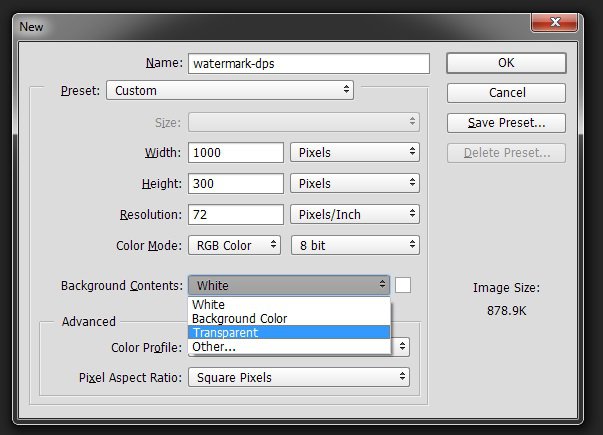Click the Width input field
This screenshot has width=603, height=435.
click(235, 153)
